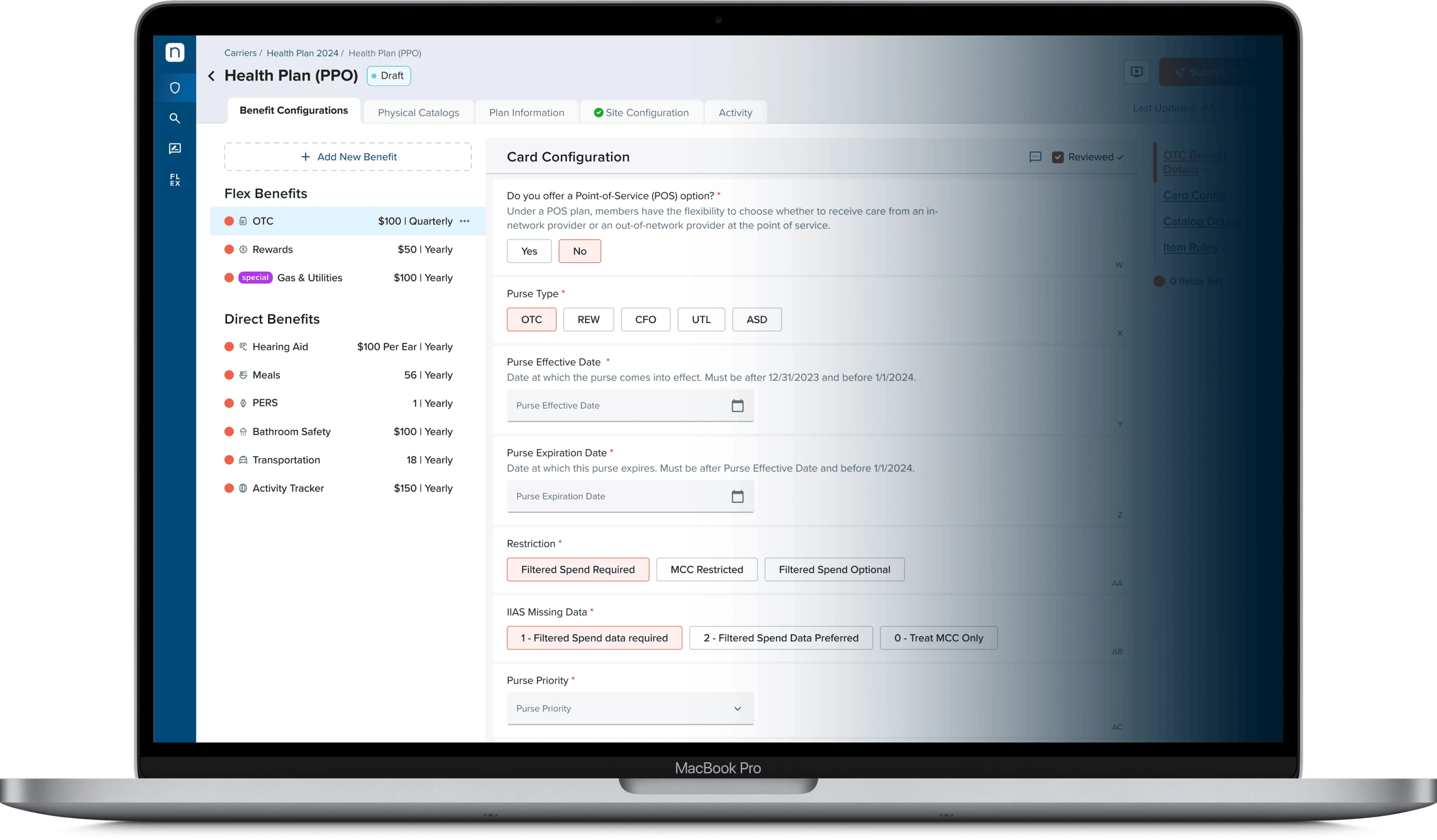
Task: Click the shield icon in the sidebar
Action: tap(174, 88)
